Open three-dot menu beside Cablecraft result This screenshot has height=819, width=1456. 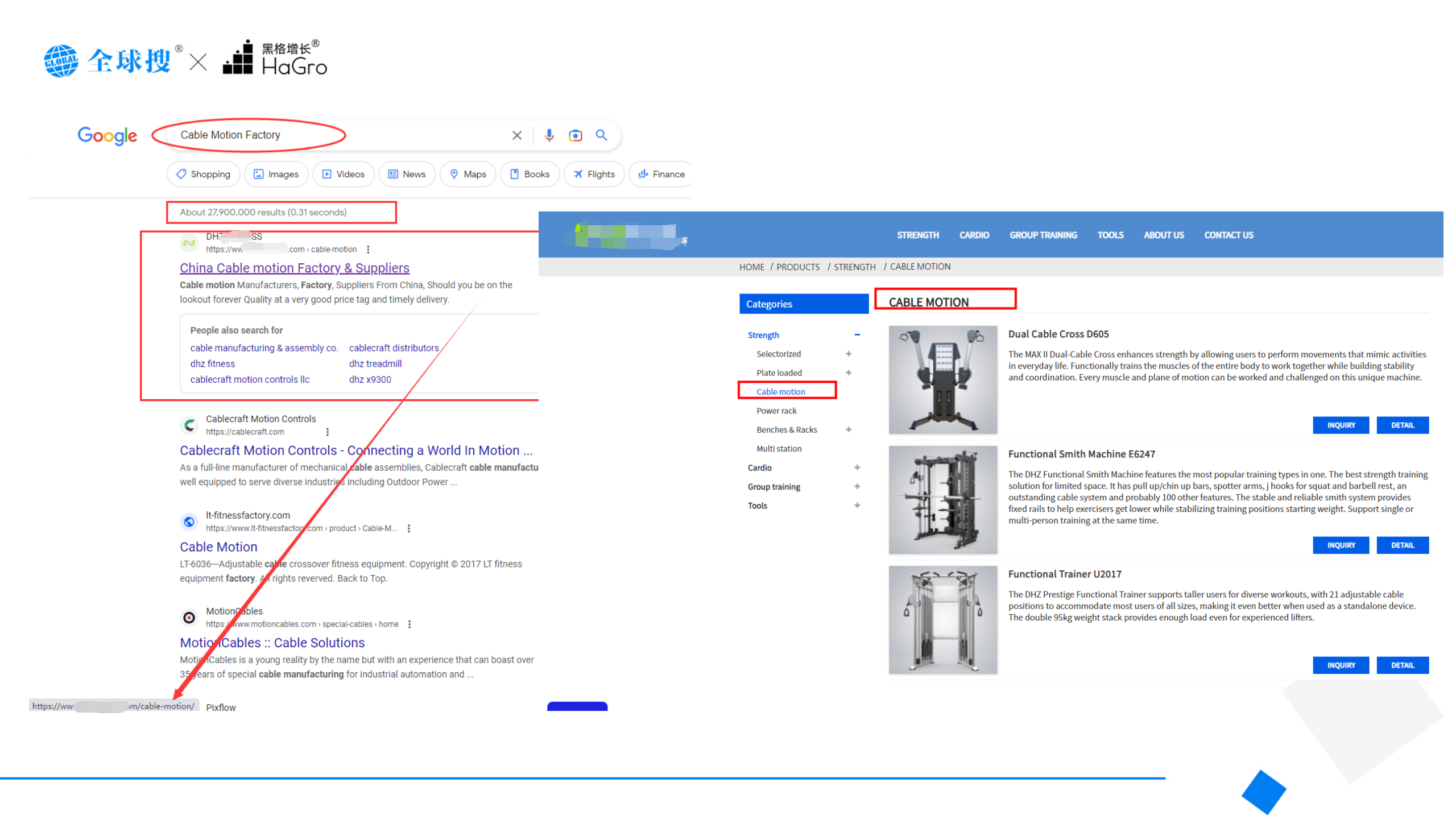click(x=327, y=432)
